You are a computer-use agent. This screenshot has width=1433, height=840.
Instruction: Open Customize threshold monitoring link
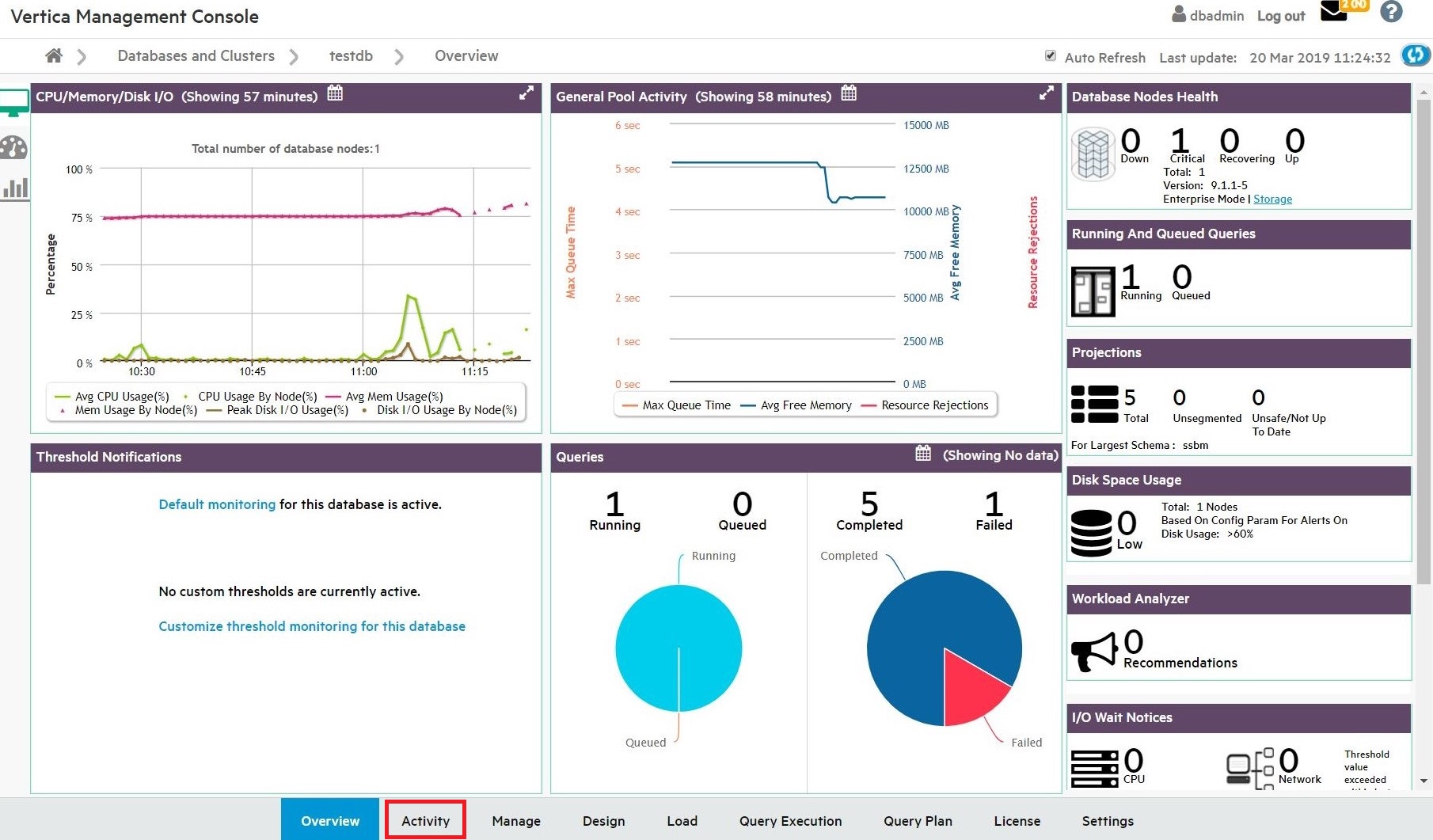(x=312, y=626)
